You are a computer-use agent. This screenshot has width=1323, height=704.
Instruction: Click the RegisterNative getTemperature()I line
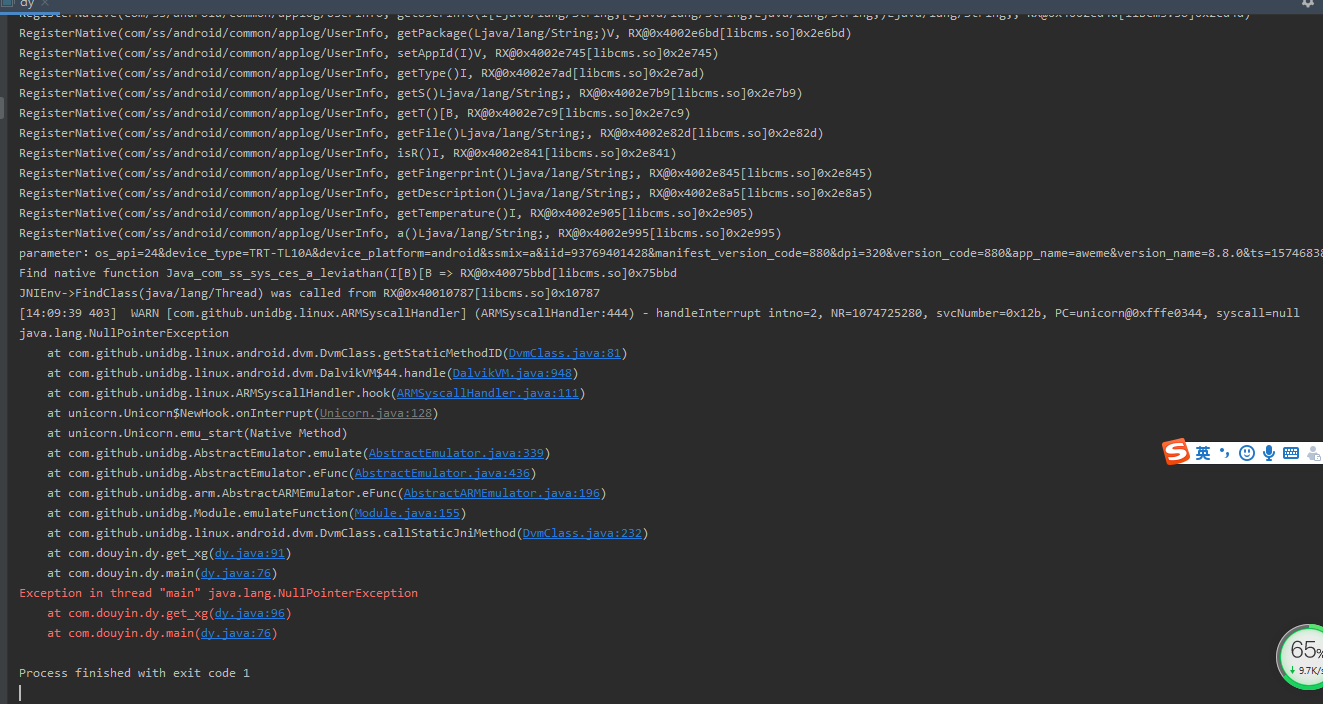click(386, 213)
